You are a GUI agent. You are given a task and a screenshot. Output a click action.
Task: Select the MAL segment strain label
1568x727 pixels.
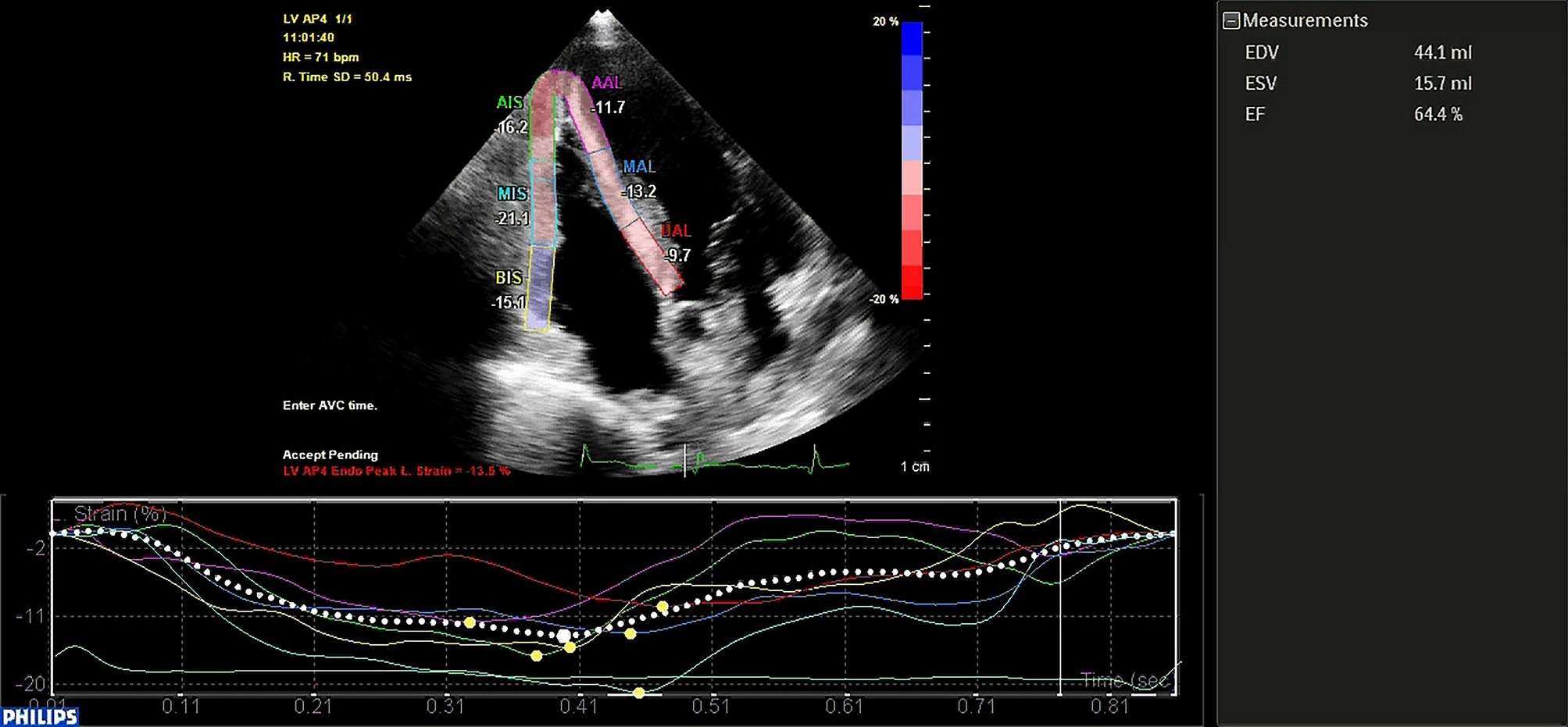tap(639, 166)
